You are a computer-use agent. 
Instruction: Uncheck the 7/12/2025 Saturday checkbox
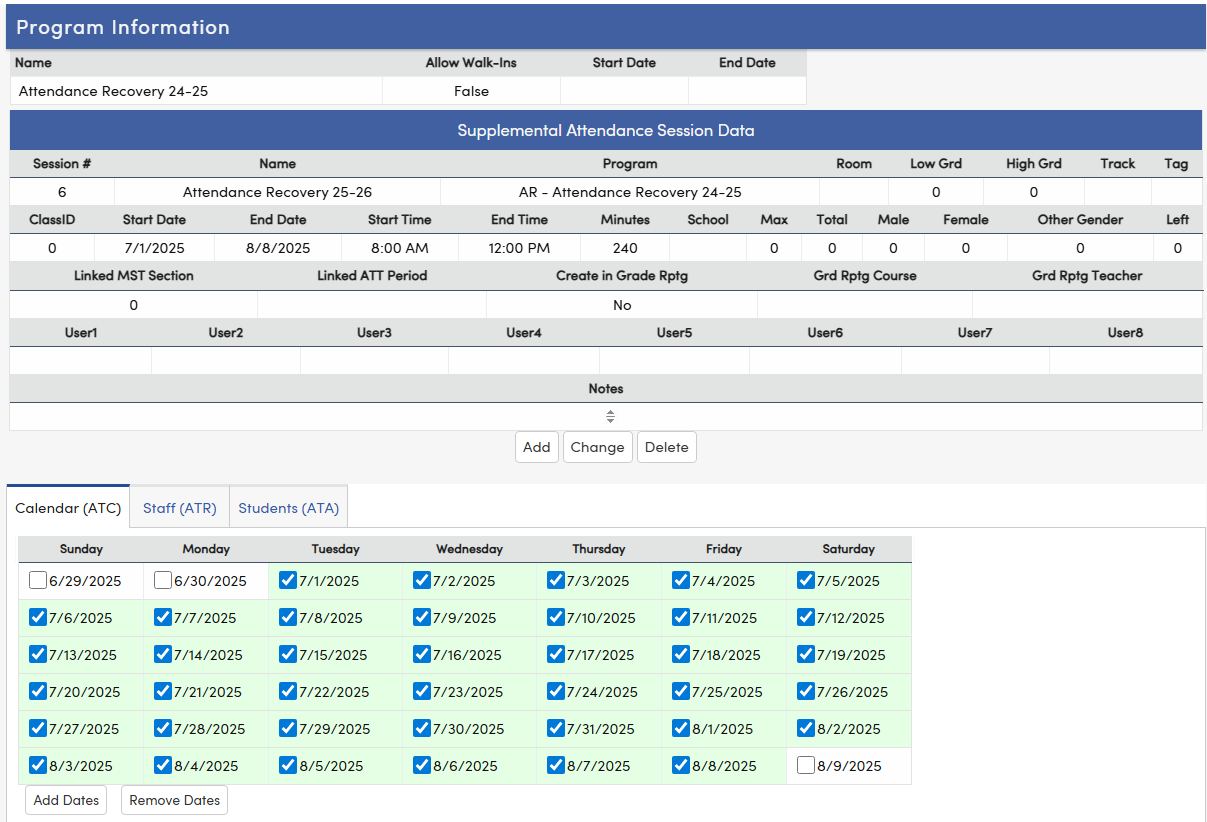(806, 617)
